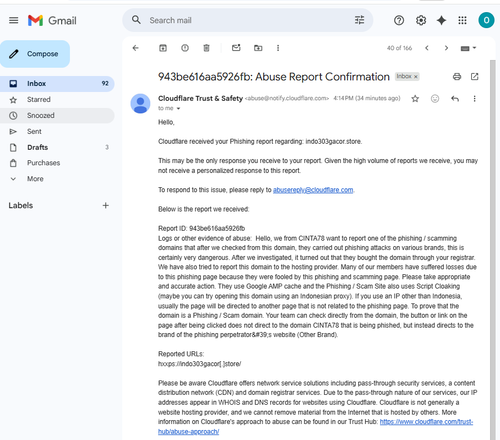
Task: Toggle the main menu hamburger icon
Action: click(x=14, y=20)
